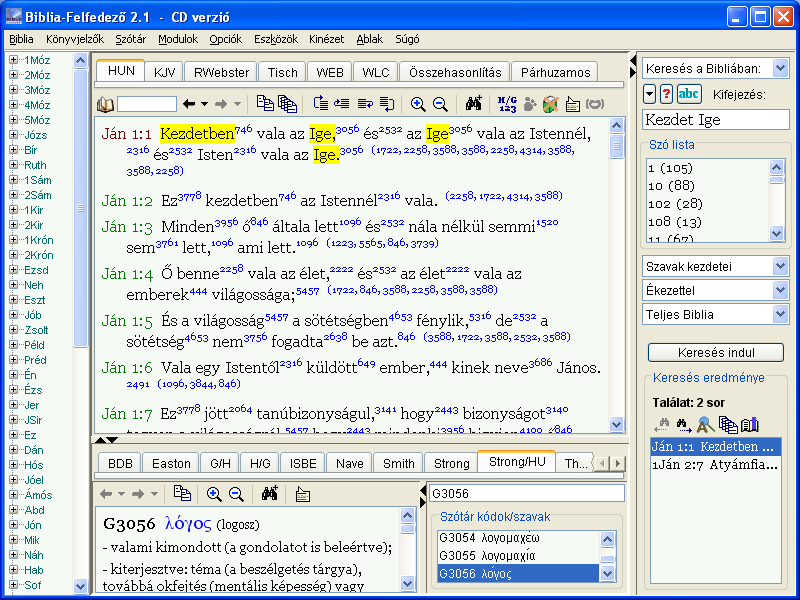Image resolution: width=800 pixels, height=600 pixels.
Task: Select the Jób book in the tree
Action: [33, 315]
